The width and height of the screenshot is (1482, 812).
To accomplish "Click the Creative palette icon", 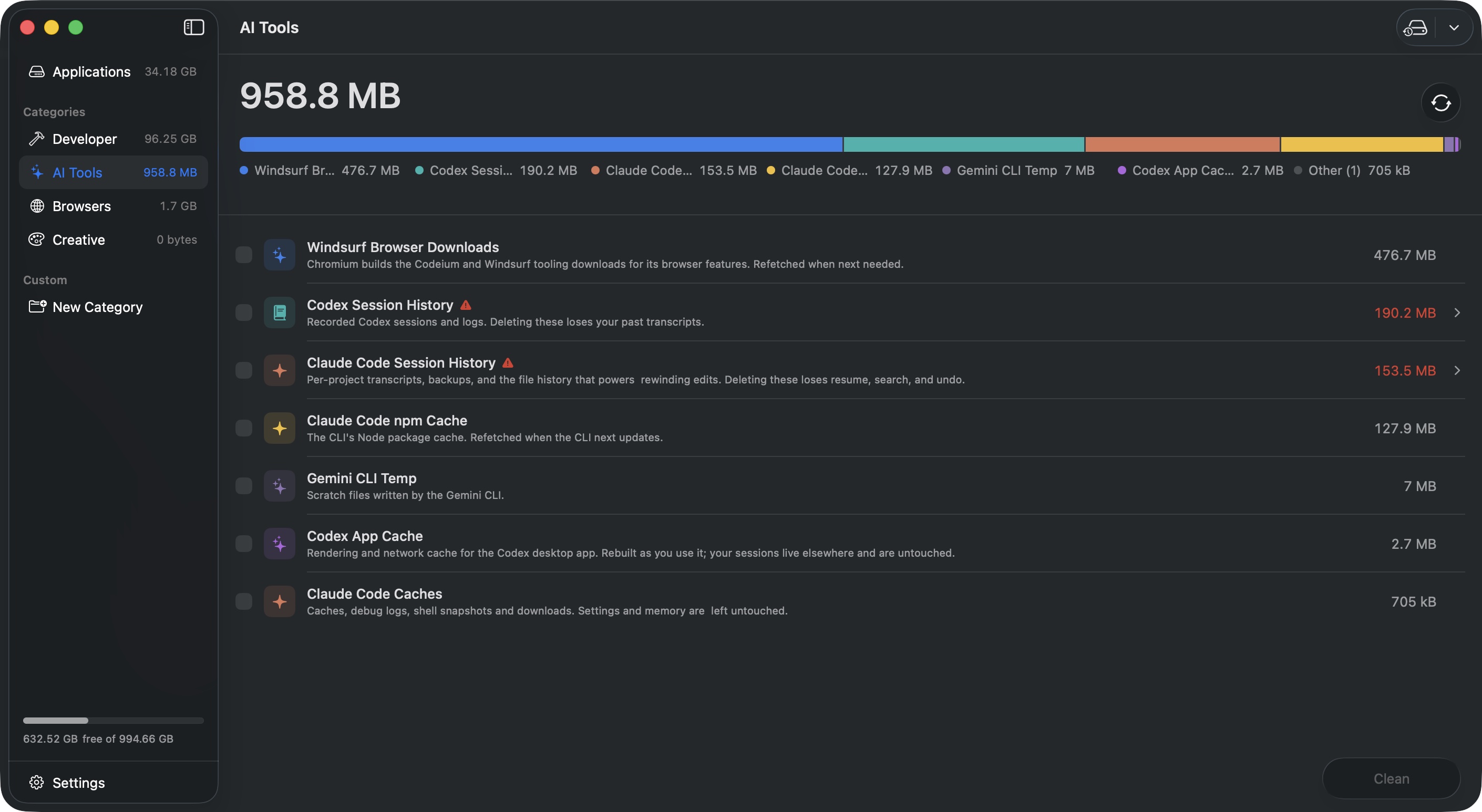I will [x=37, y=239].
